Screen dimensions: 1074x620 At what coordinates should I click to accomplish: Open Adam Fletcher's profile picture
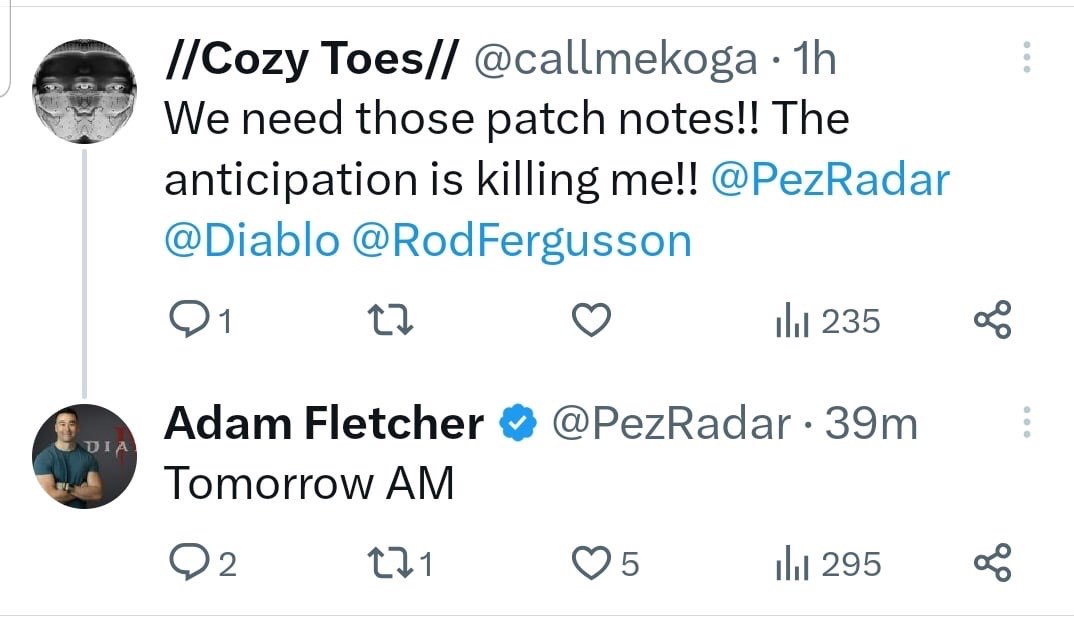click(x=84, y=456)
